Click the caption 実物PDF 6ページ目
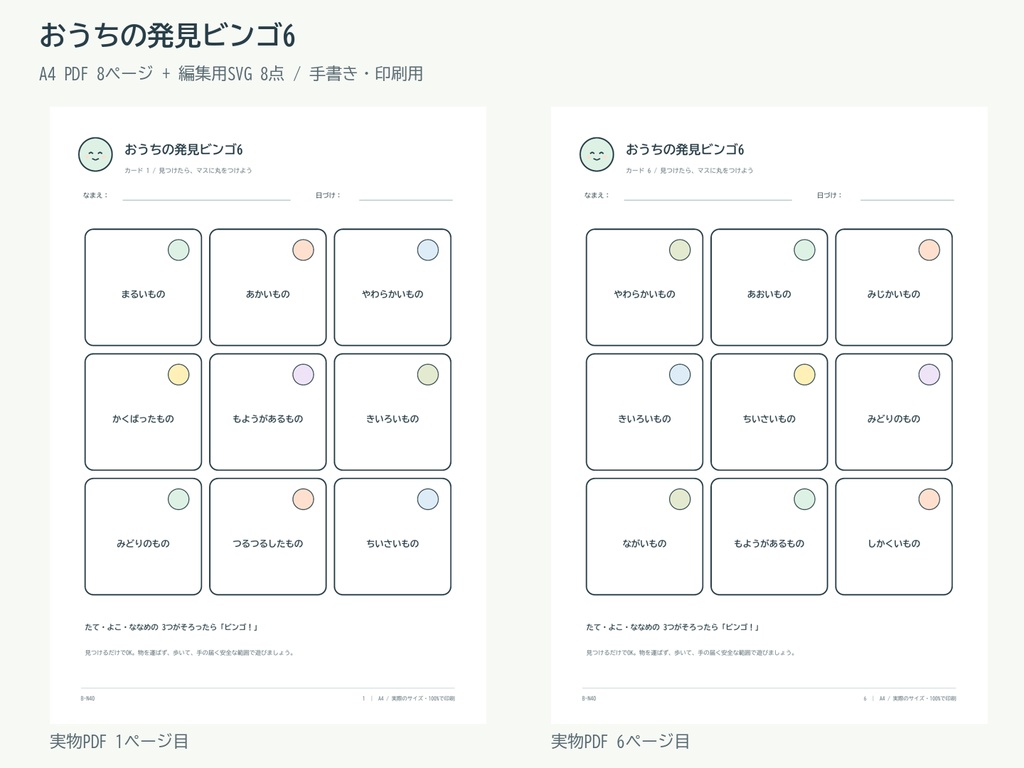Viewport: 1024px width, 768px height. (x=620, y=741)
